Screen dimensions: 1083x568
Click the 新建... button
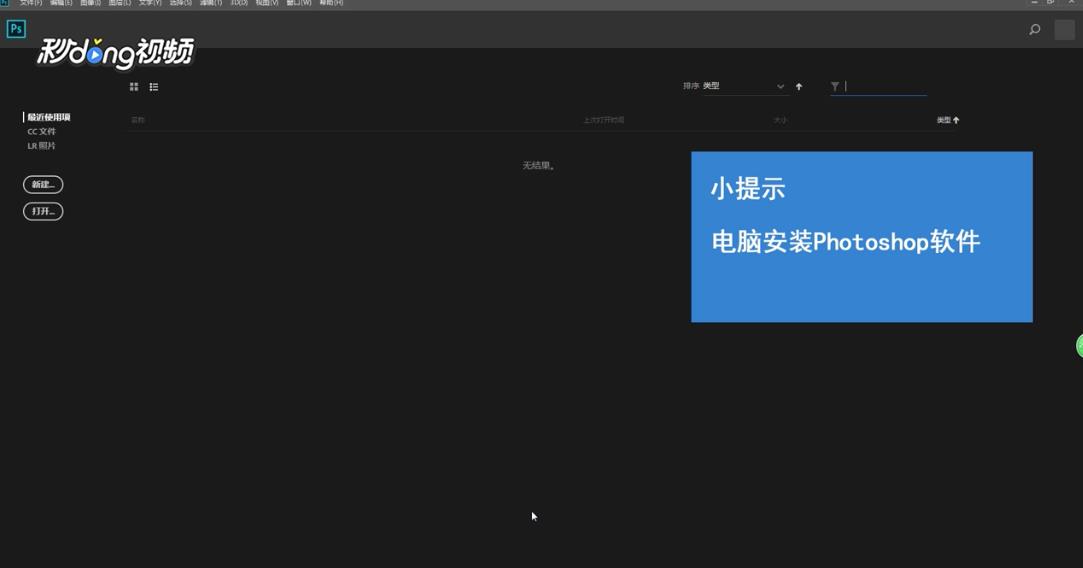(43, 184)
